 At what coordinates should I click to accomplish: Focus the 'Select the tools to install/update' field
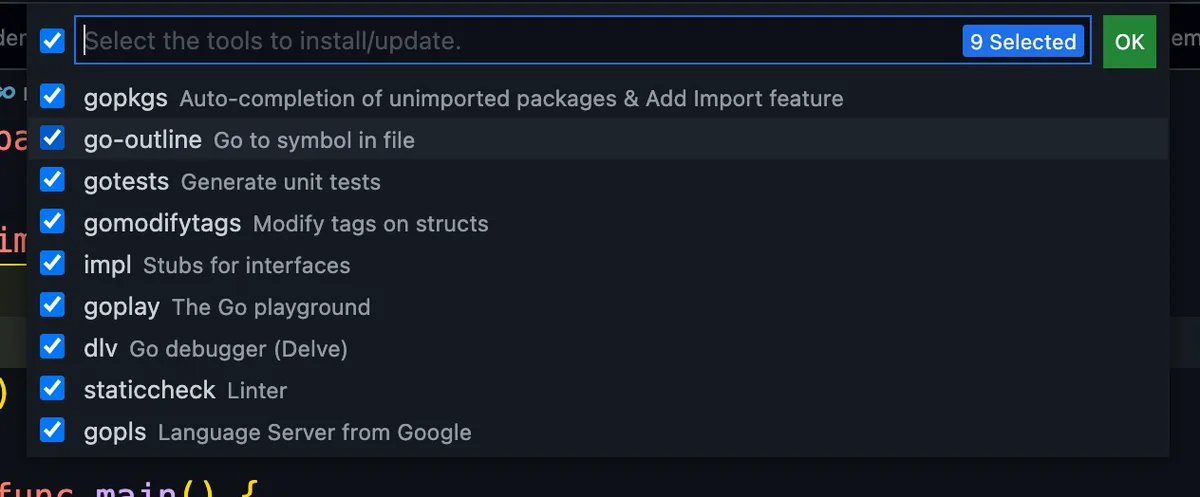[520, 41]
